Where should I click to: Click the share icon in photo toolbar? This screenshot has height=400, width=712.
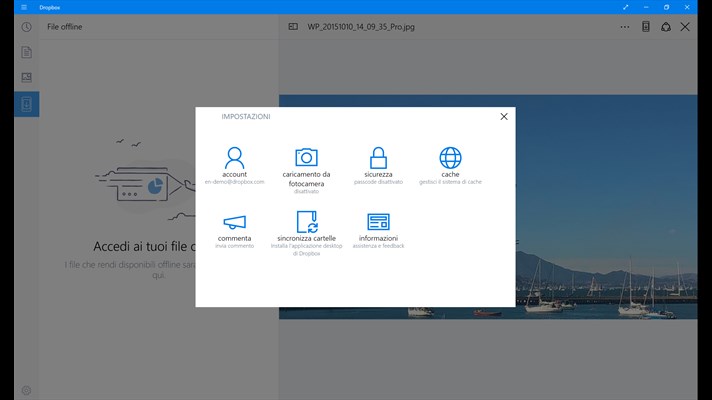[666, 27]
